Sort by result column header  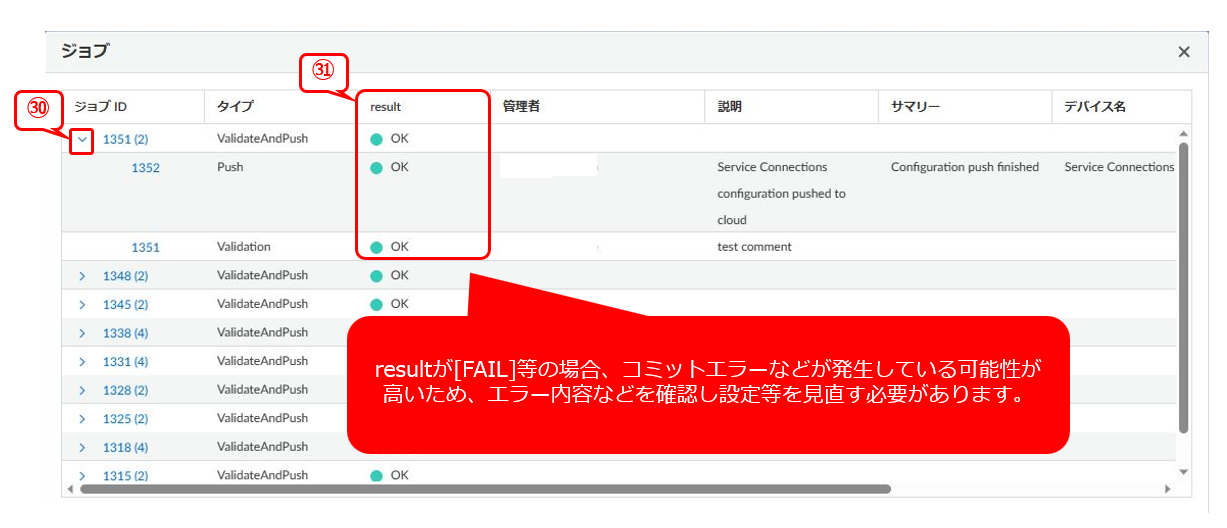click(x=386, y=106)
